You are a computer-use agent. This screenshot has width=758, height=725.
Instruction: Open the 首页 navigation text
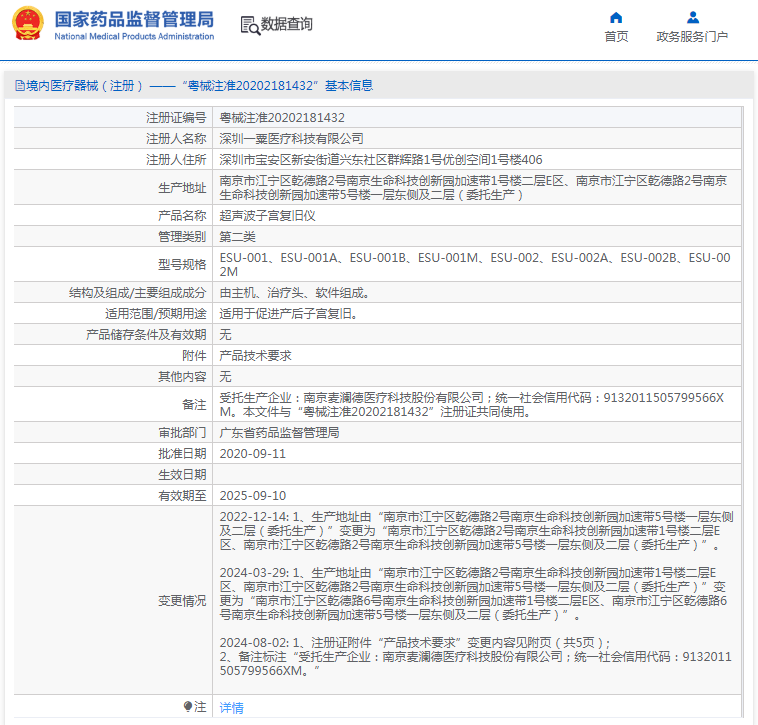(x=616, y=37)
